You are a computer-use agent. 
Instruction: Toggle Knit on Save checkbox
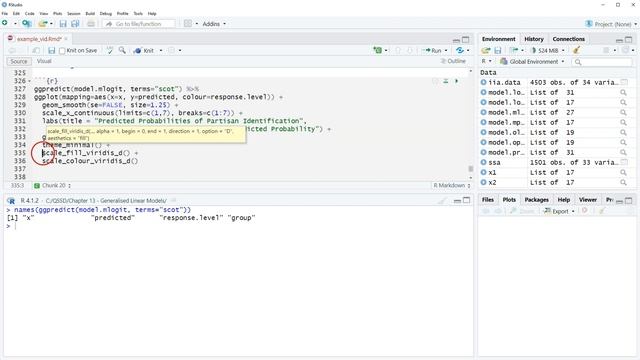pos(62,51)
